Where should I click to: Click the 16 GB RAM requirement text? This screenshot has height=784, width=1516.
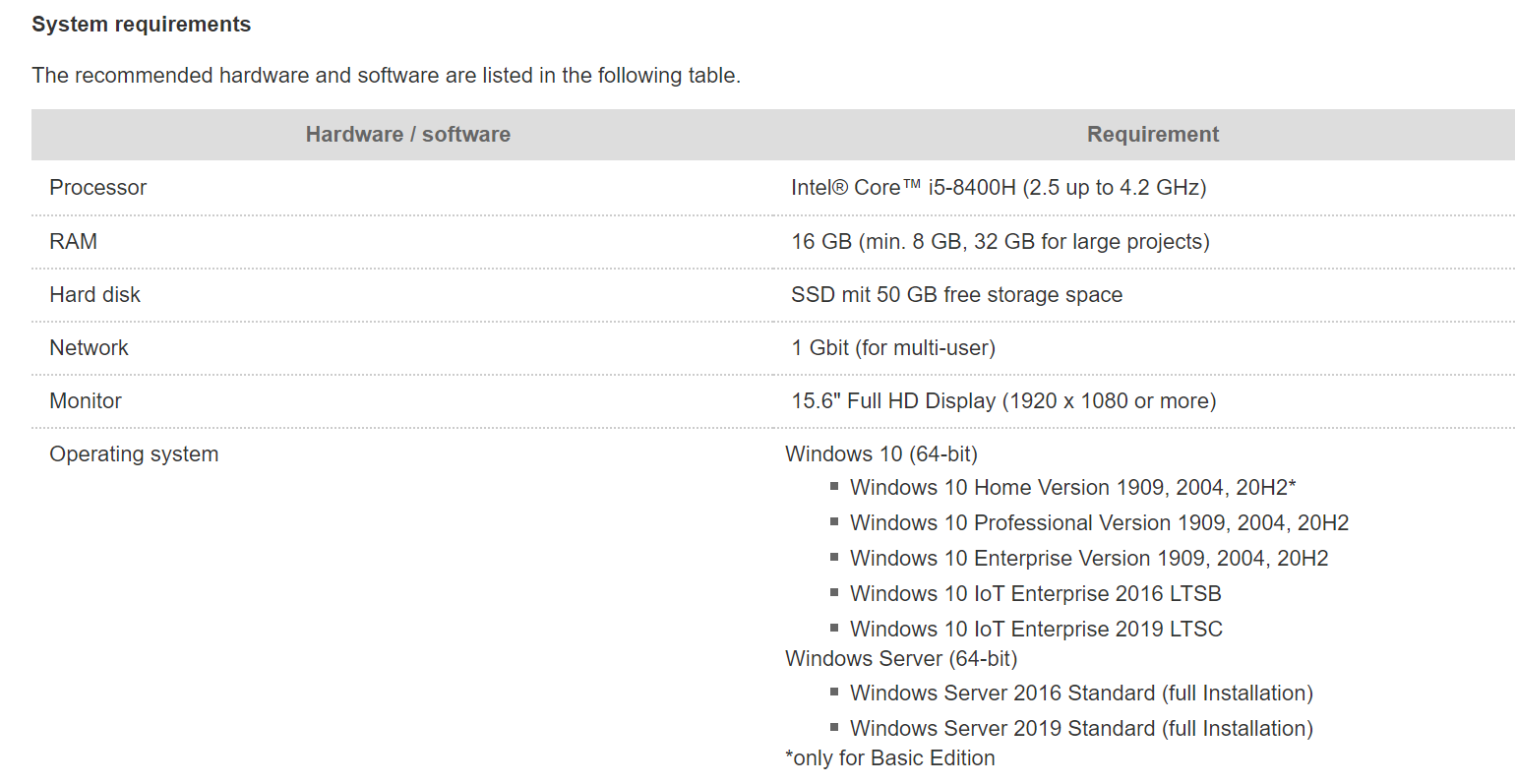pos(1000,242)
